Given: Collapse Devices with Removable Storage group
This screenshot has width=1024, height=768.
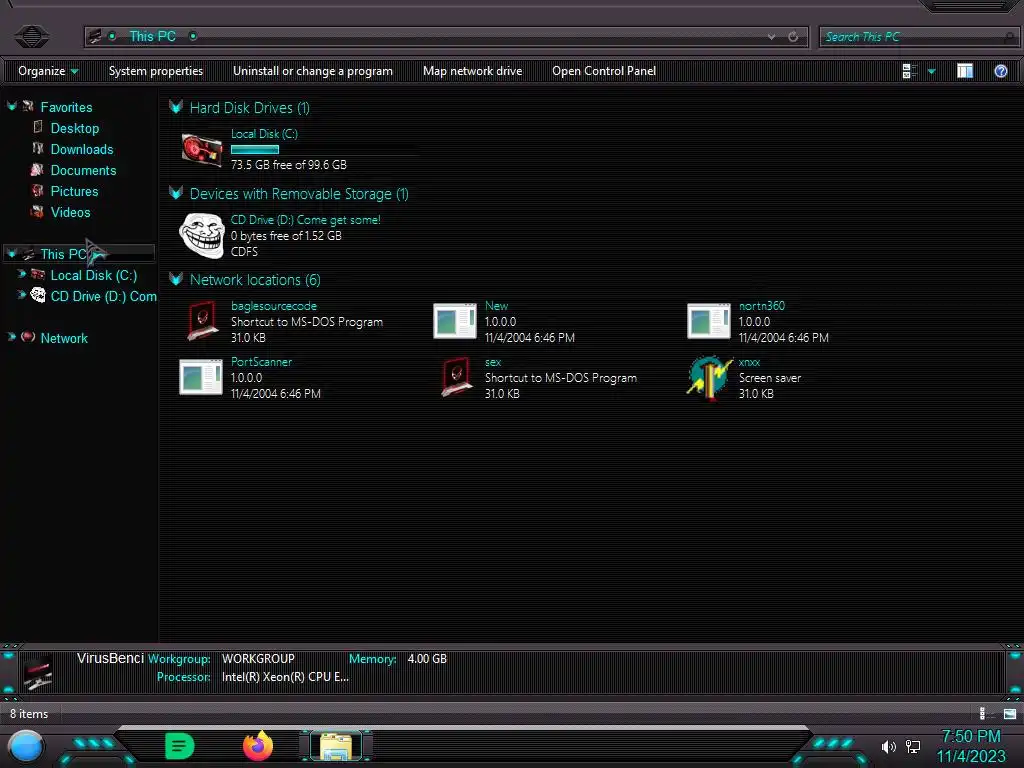Looking at the screenshot, I should point(176,193).
